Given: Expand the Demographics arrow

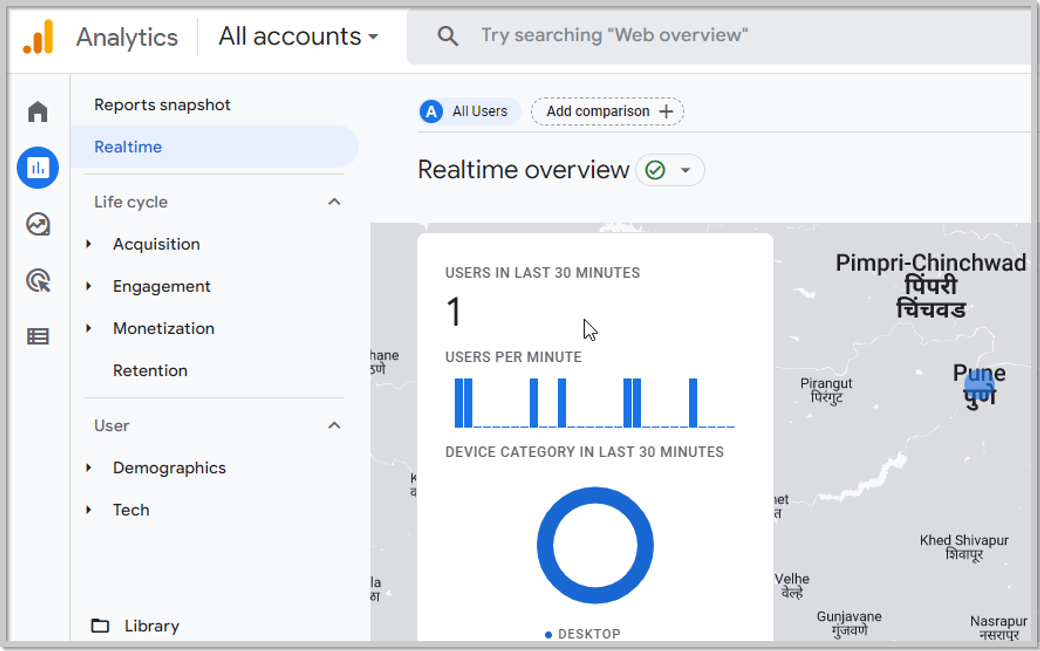Looking at the screenshot, I should (x=89, y=468).
